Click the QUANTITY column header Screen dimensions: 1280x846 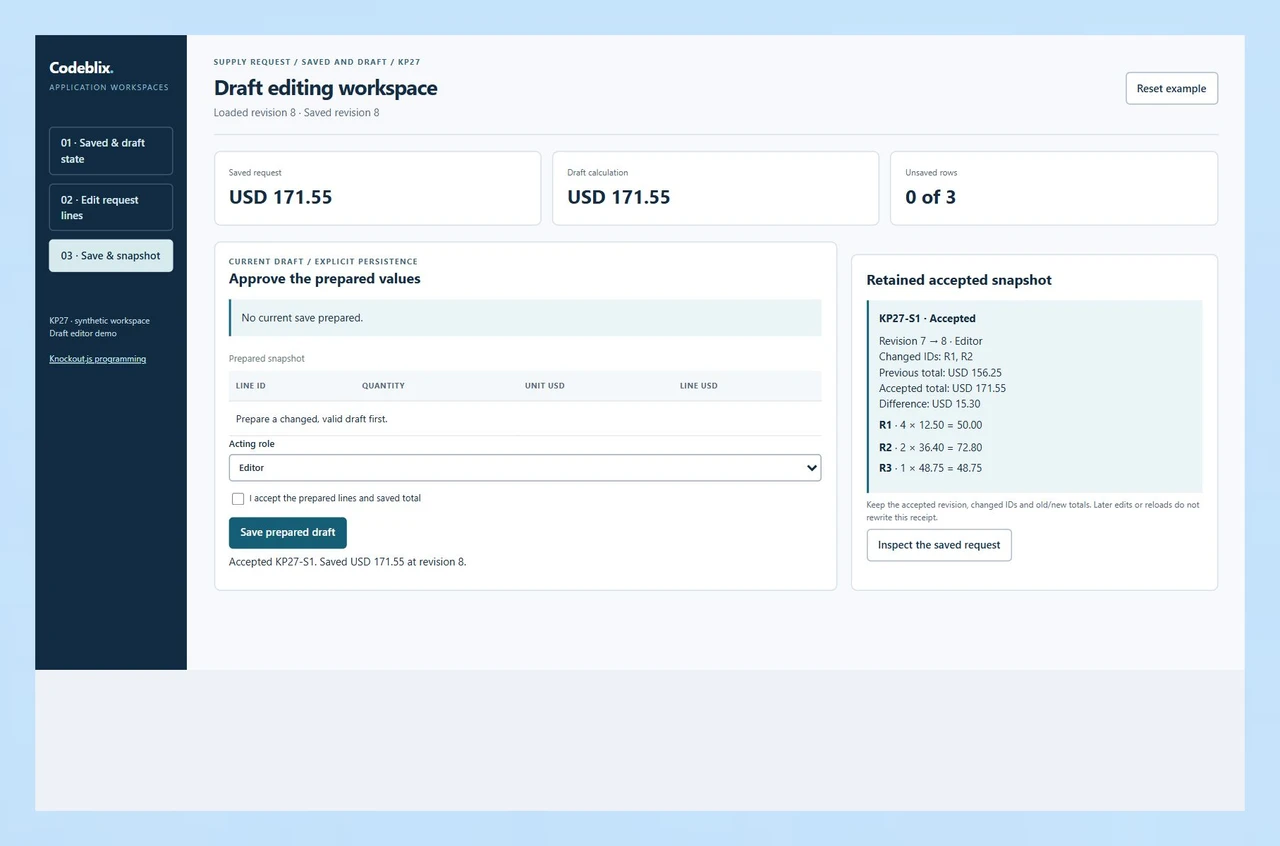383,386
